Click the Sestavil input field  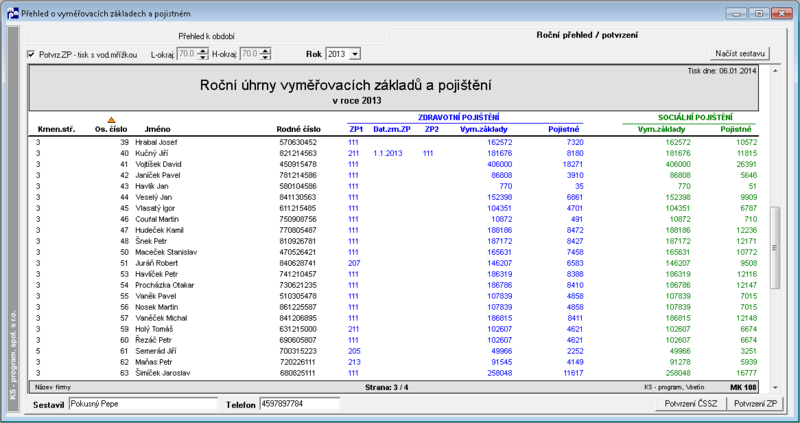[x=143, y=404]
